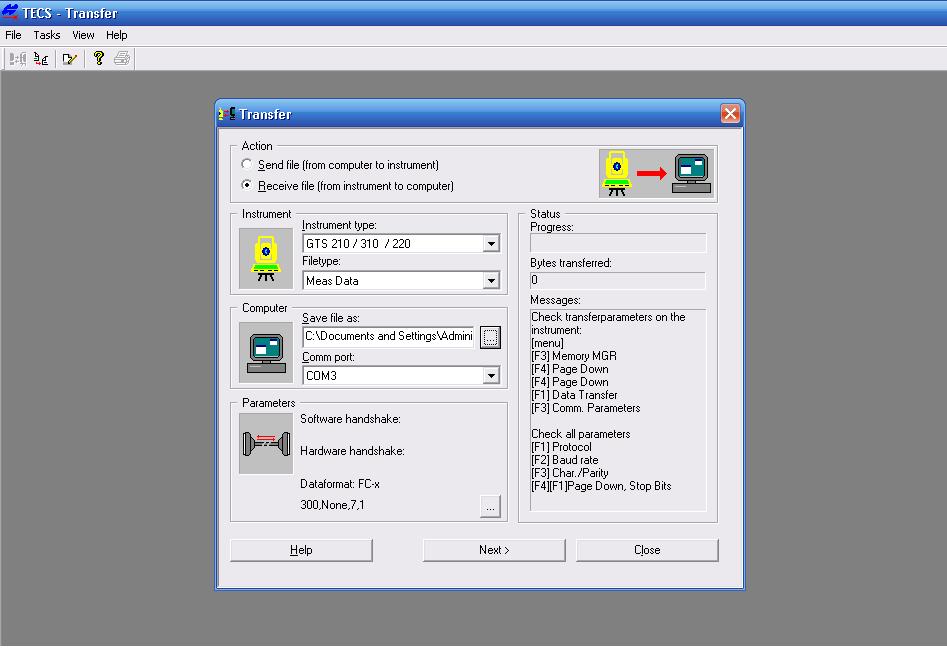Click the file conversion toolbar icon
Screen dimensions: 947x652
pos(41,59)
